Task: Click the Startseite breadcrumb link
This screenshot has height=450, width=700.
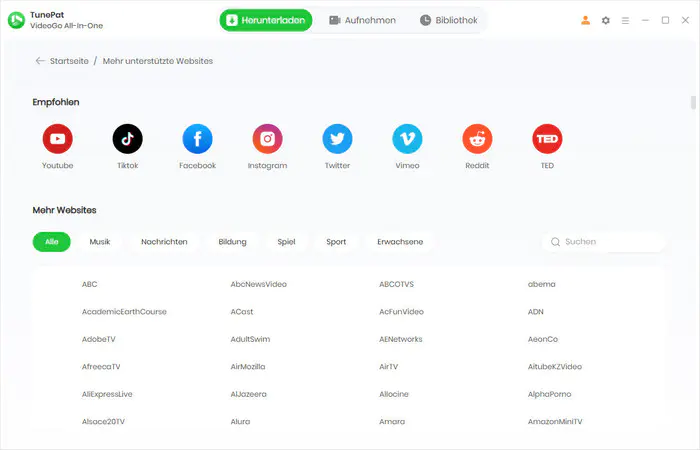Action: [69, 61]
